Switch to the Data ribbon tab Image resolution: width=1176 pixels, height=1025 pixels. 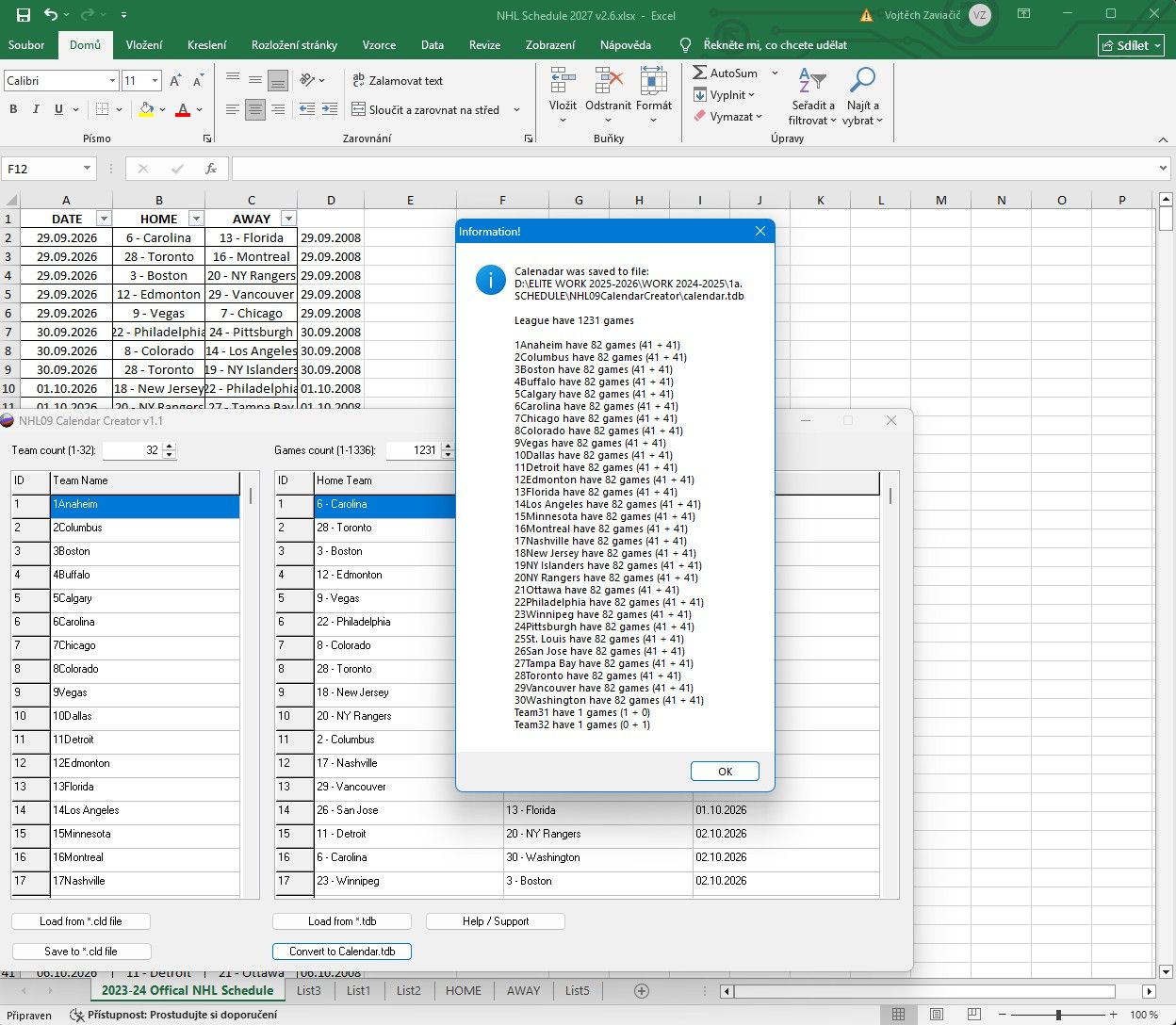coord(433,44)
